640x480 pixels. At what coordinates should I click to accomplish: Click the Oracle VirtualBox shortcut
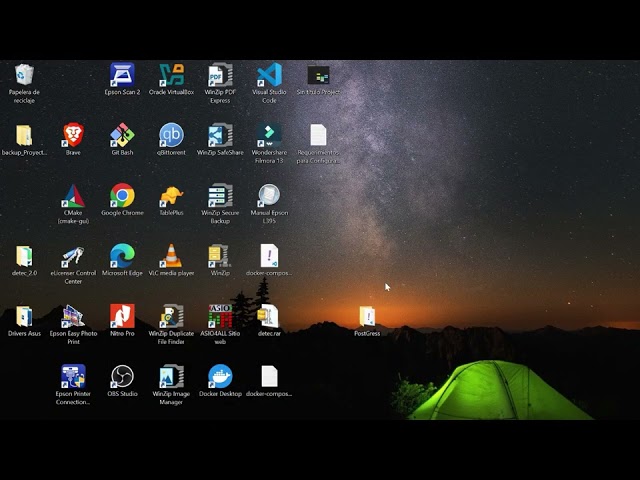(171, 75)
